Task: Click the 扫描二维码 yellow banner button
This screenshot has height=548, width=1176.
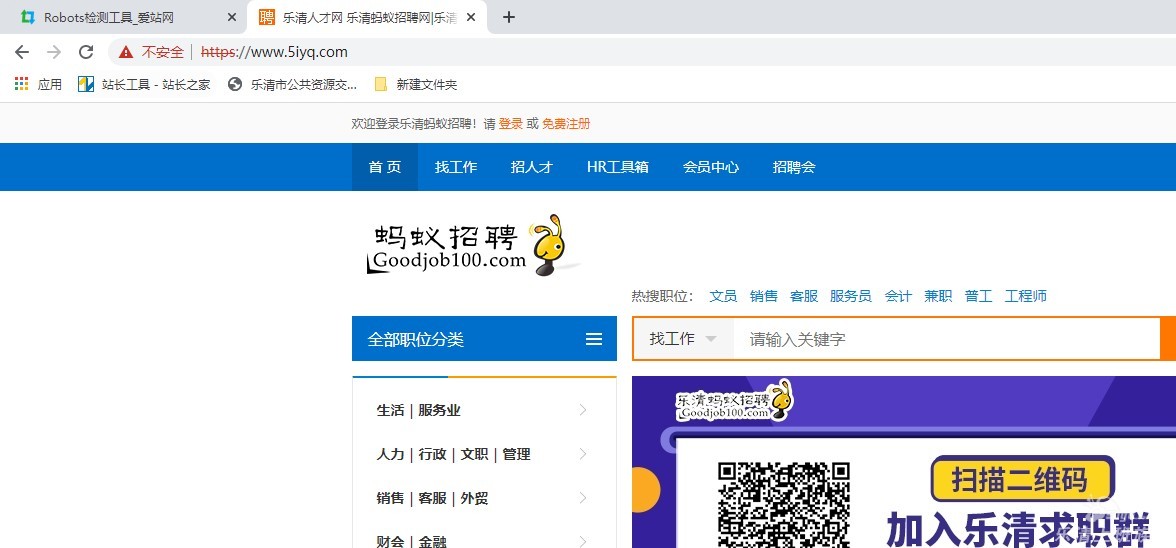Action: point(1022,479)
